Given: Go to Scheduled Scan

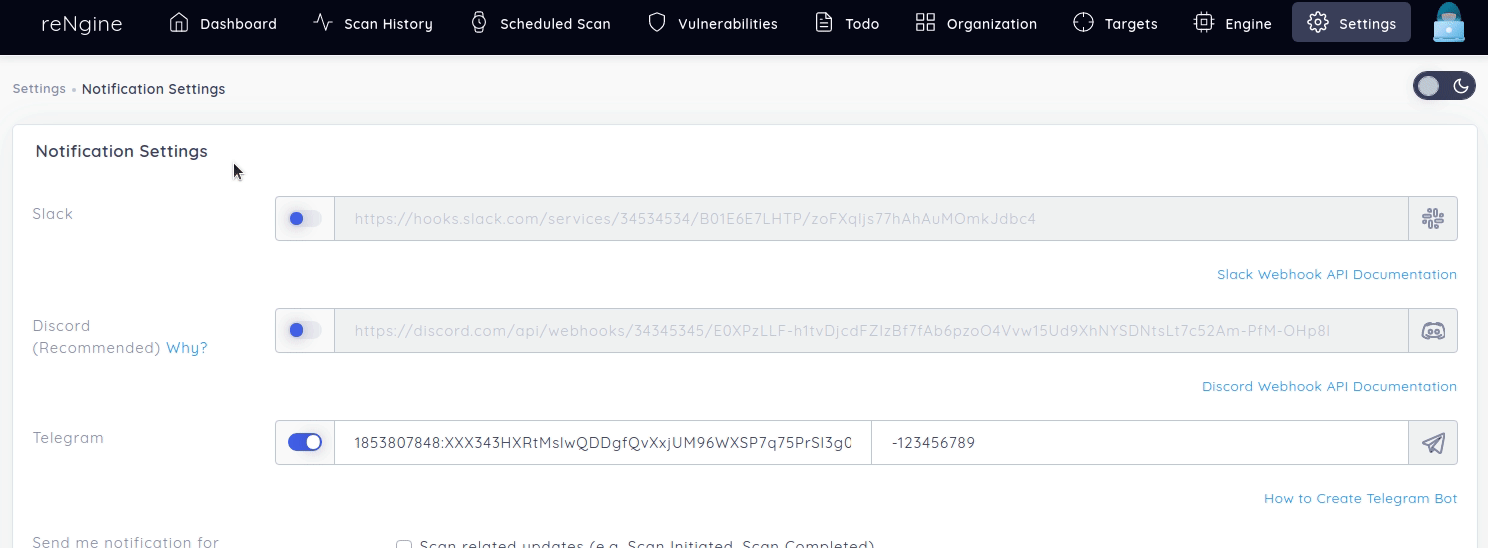Looking at the screenshot, I should coord(540,23).
